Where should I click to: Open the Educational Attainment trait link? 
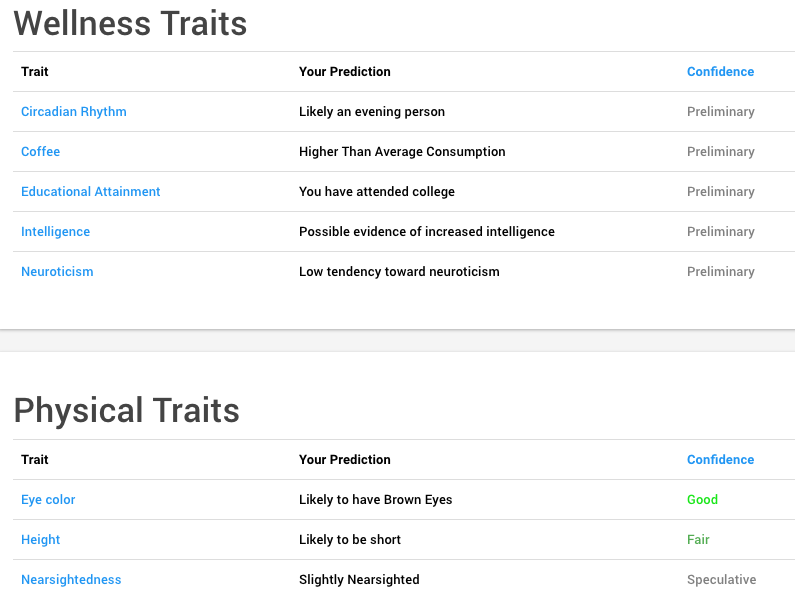[x=91, y=192]
